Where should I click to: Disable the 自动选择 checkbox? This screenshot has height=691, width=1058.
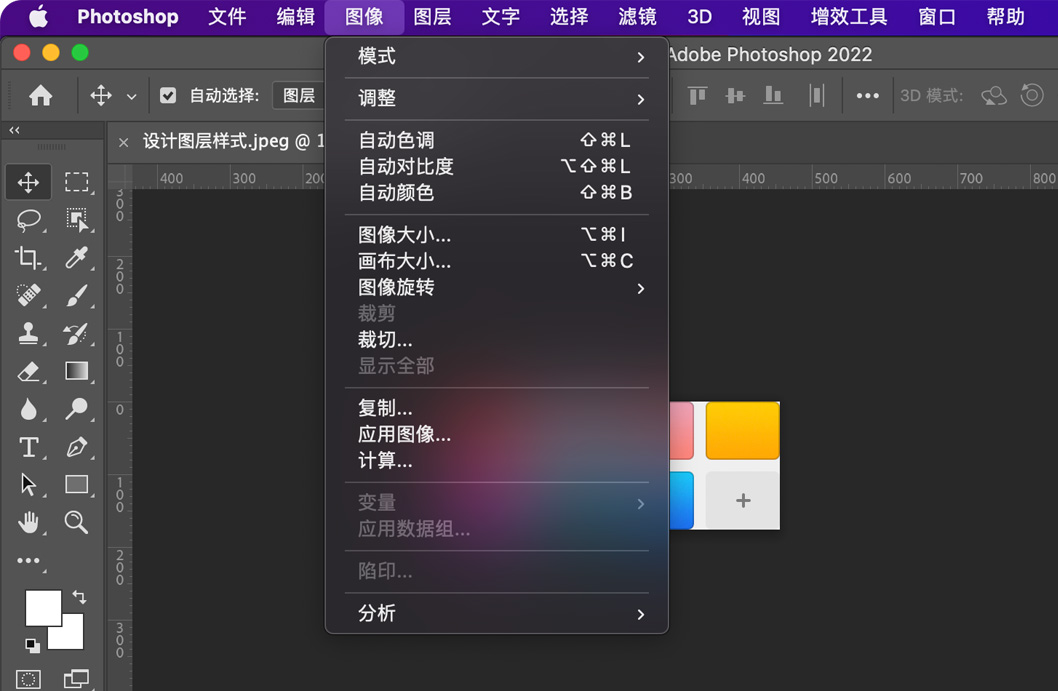point(169,95)
